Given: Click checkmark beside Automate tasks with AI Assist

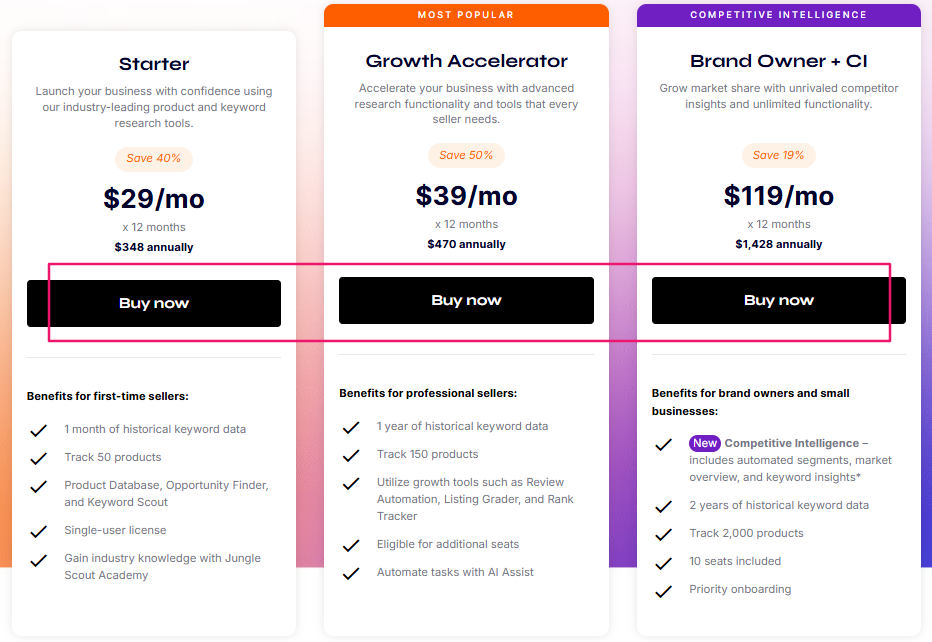Looking at the screenshot, I should [351, 573].
